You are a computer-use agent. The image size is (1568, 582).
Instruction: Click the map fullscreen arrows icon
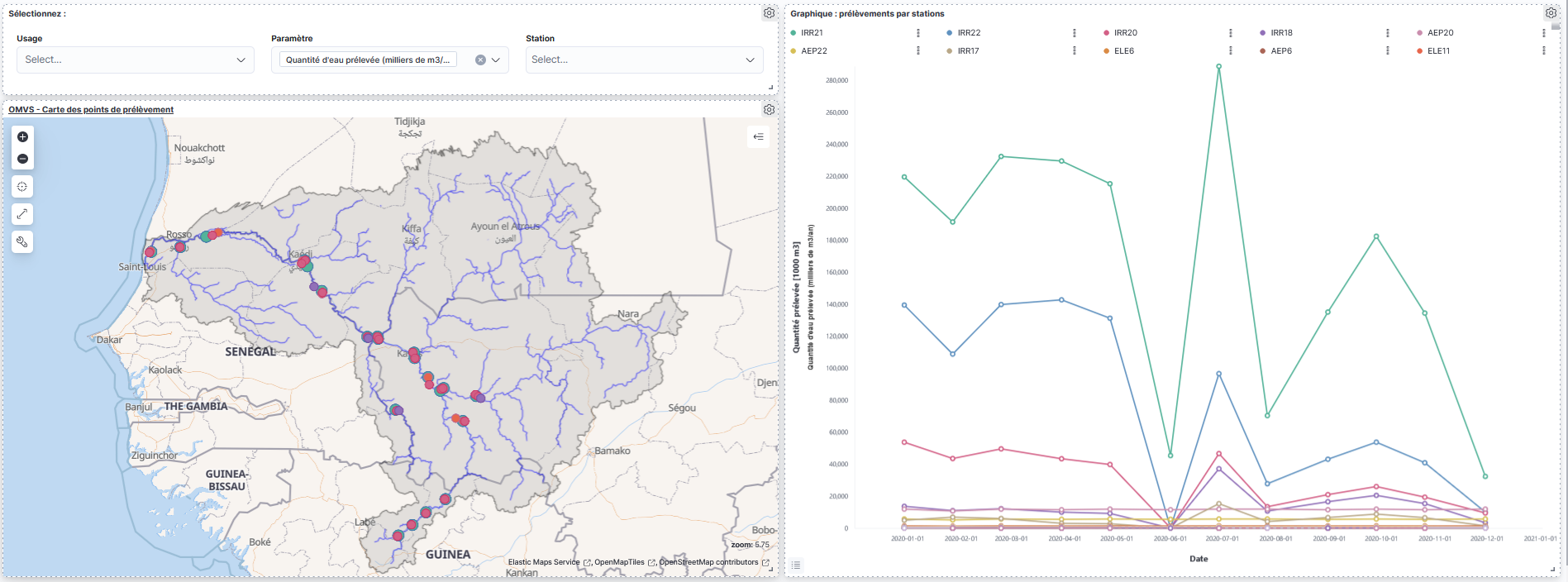pyautogui.click(x=23, y=214)
